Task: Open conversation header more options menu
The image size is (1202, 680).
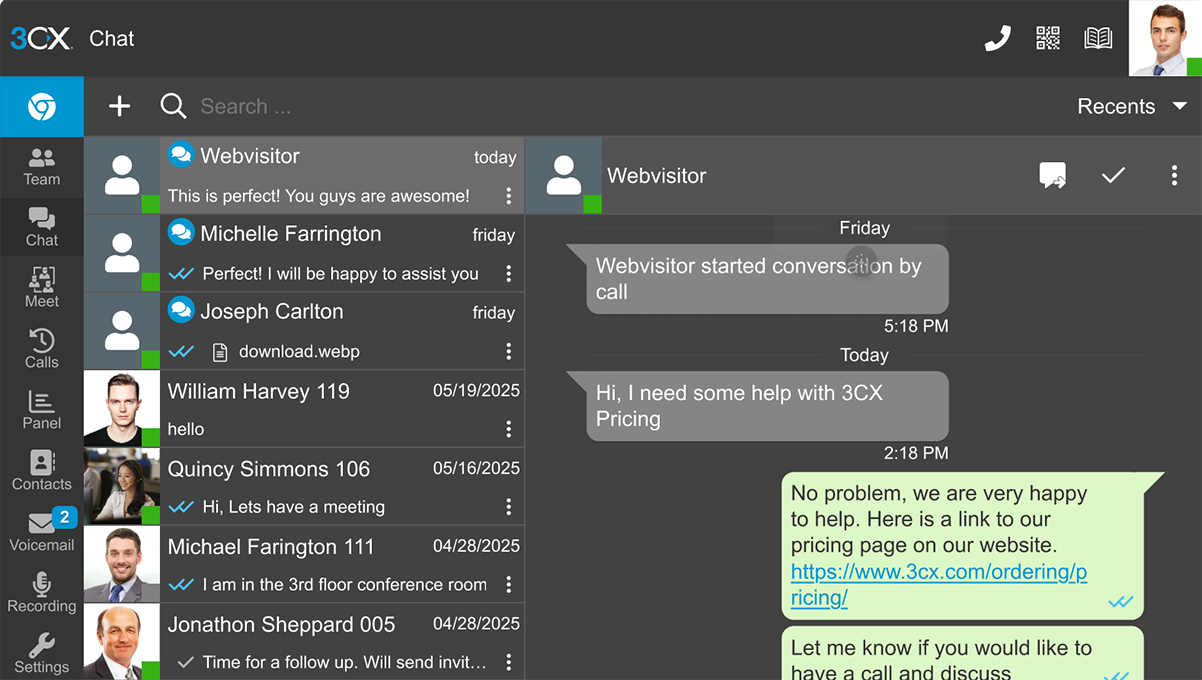Action: pos(1174,175)
